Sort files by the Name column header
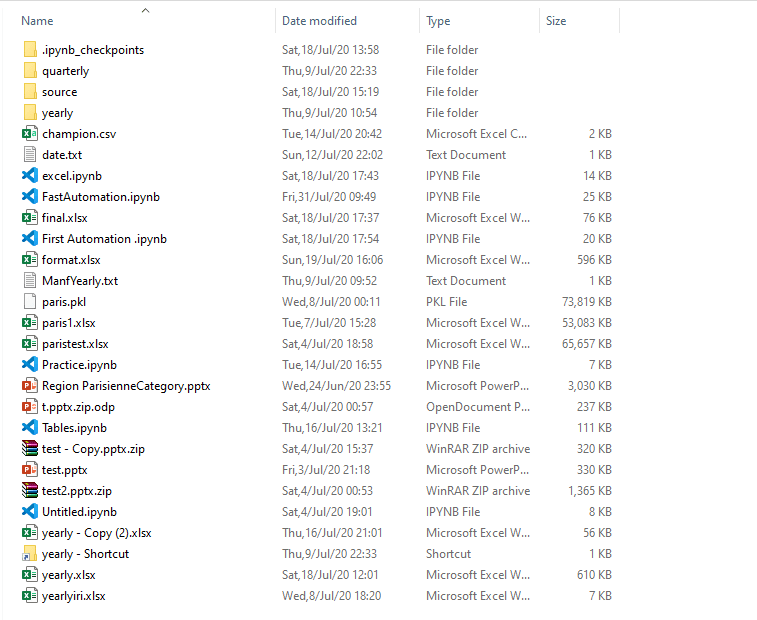The height and width of the screenshot is (620, 757). pos(37,21)
